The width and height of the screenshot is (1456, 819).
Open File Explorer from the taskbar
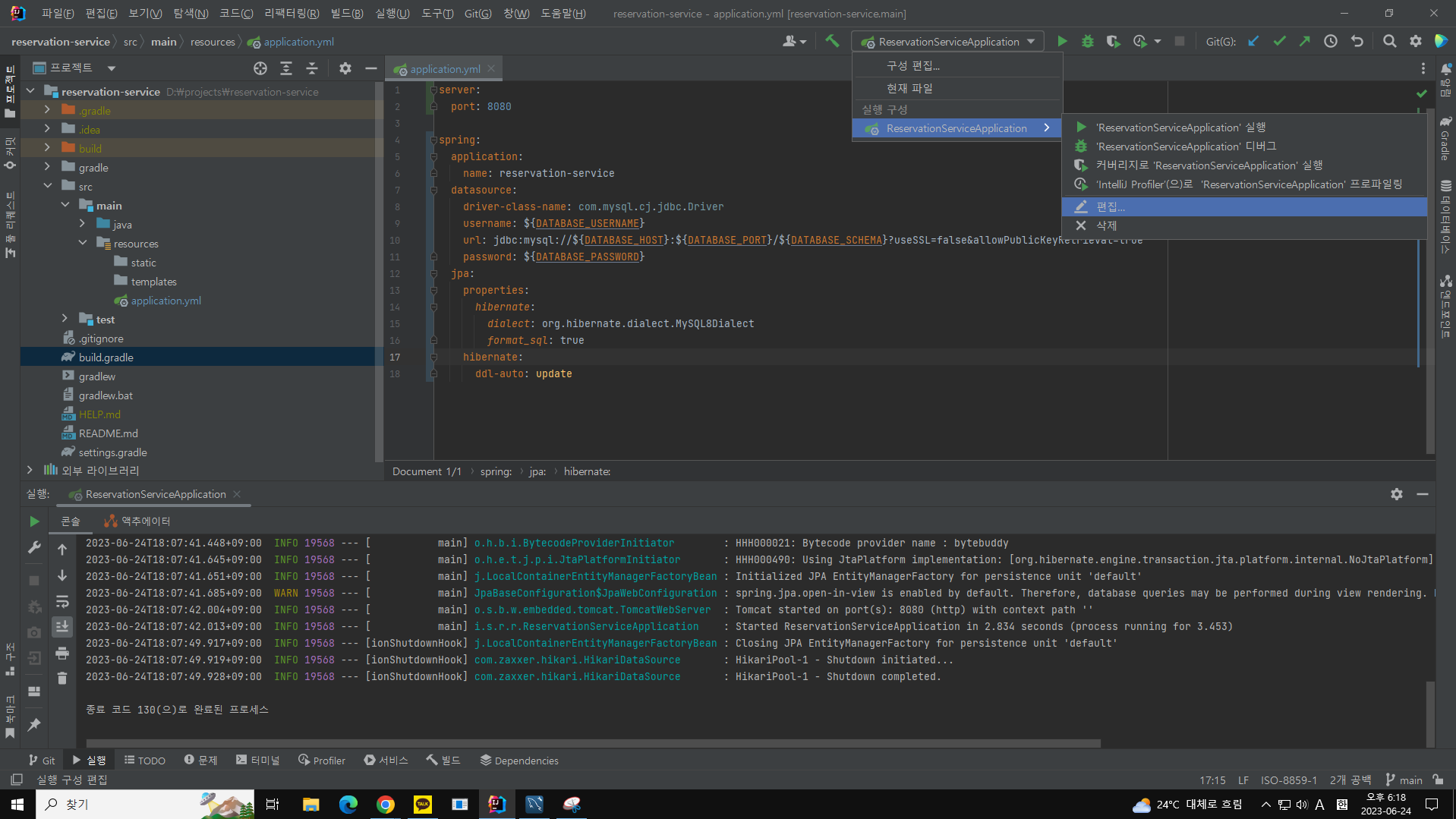click(311, 804)
